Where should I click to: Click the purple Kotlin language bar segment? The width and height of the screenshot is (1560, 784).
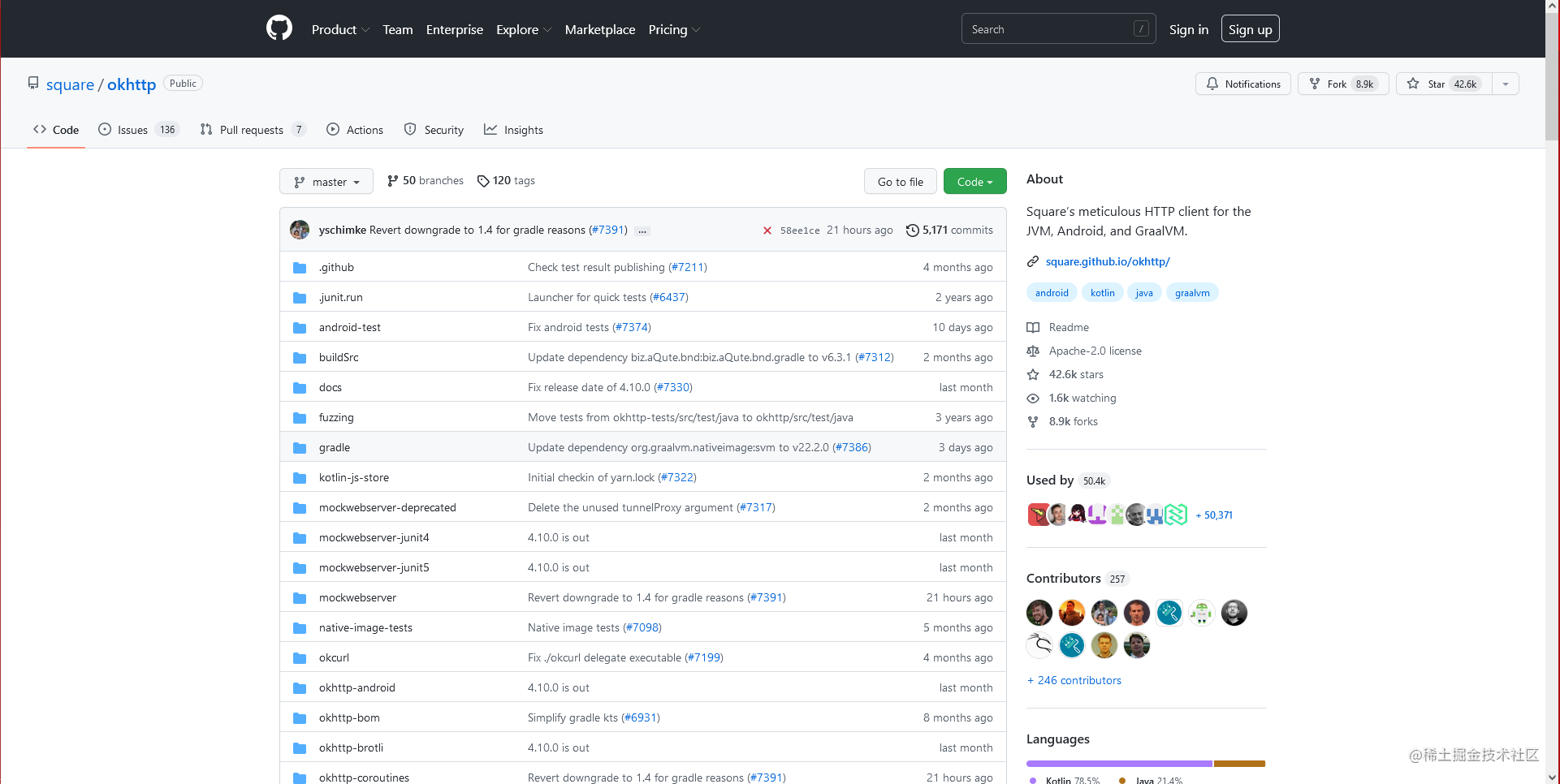[1119, 764]
